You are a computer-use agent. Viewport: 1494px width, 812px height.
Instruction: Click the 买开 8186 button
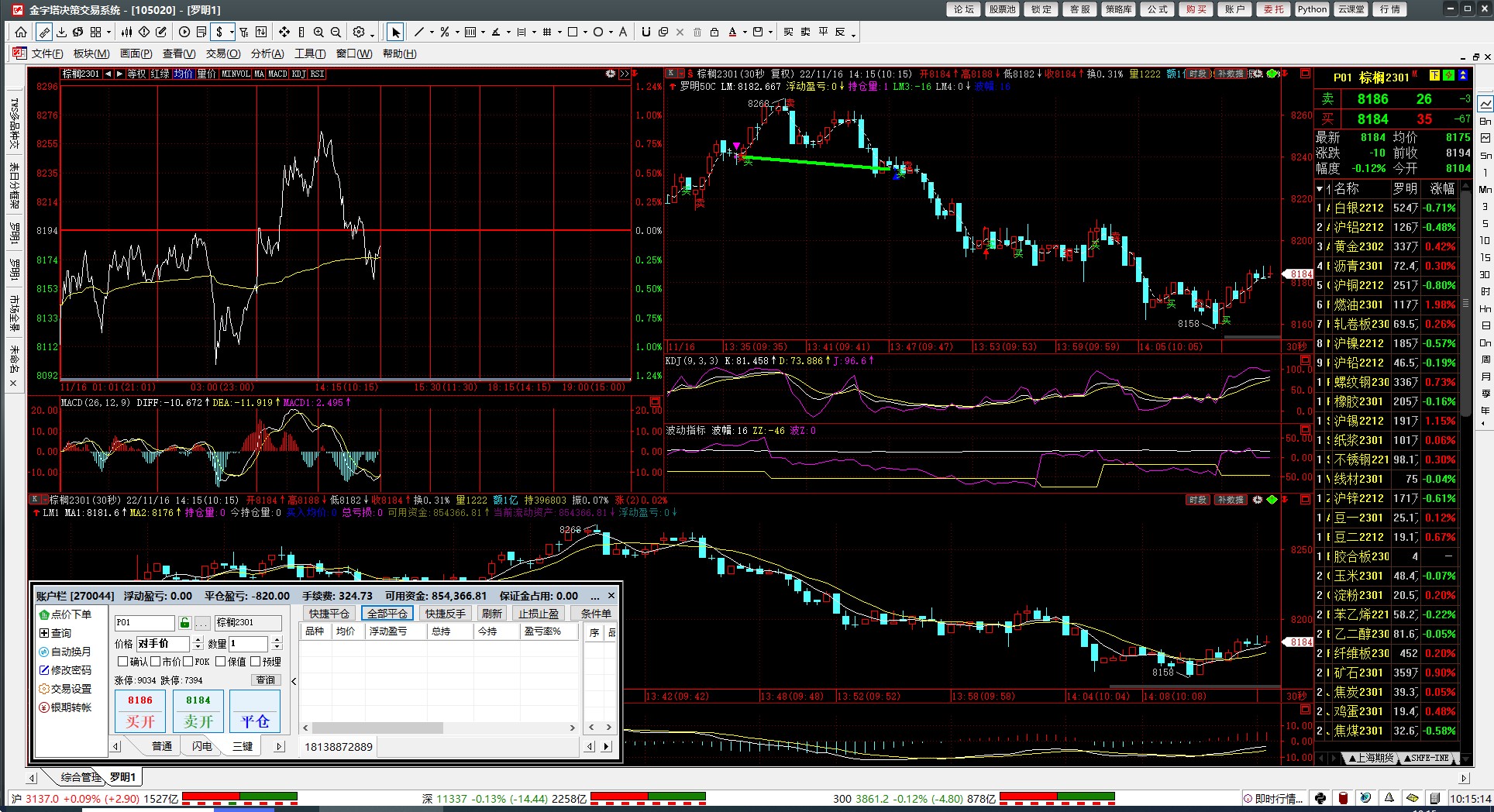coord(140,711)
